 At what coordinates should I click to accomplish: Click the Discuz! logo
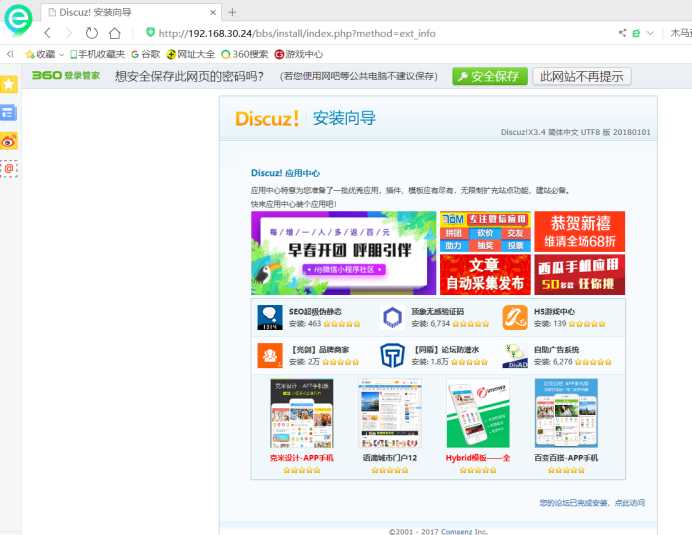tap(267, 119)
